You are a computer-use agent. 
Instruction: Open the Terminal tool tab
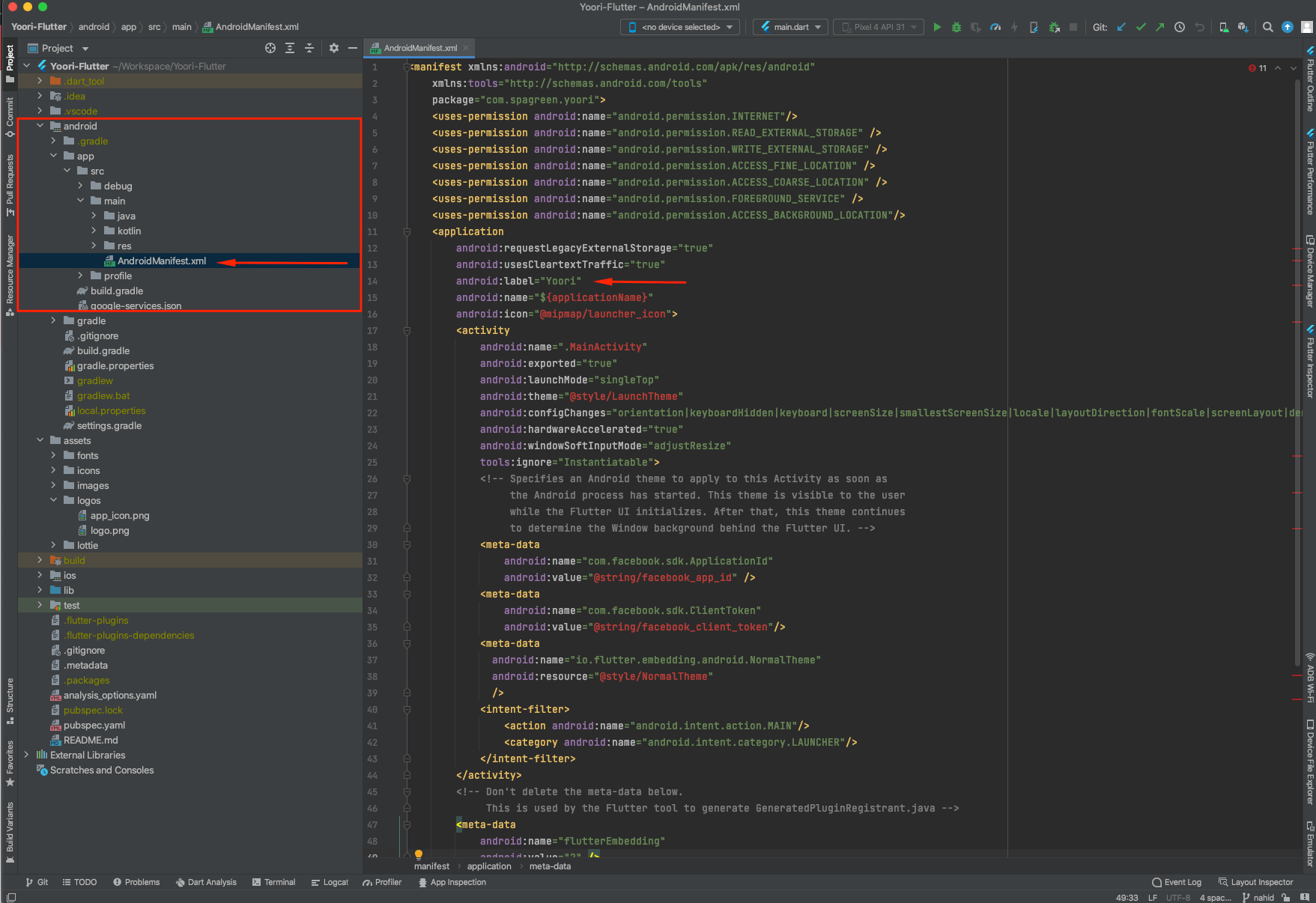tap(274, 882)
